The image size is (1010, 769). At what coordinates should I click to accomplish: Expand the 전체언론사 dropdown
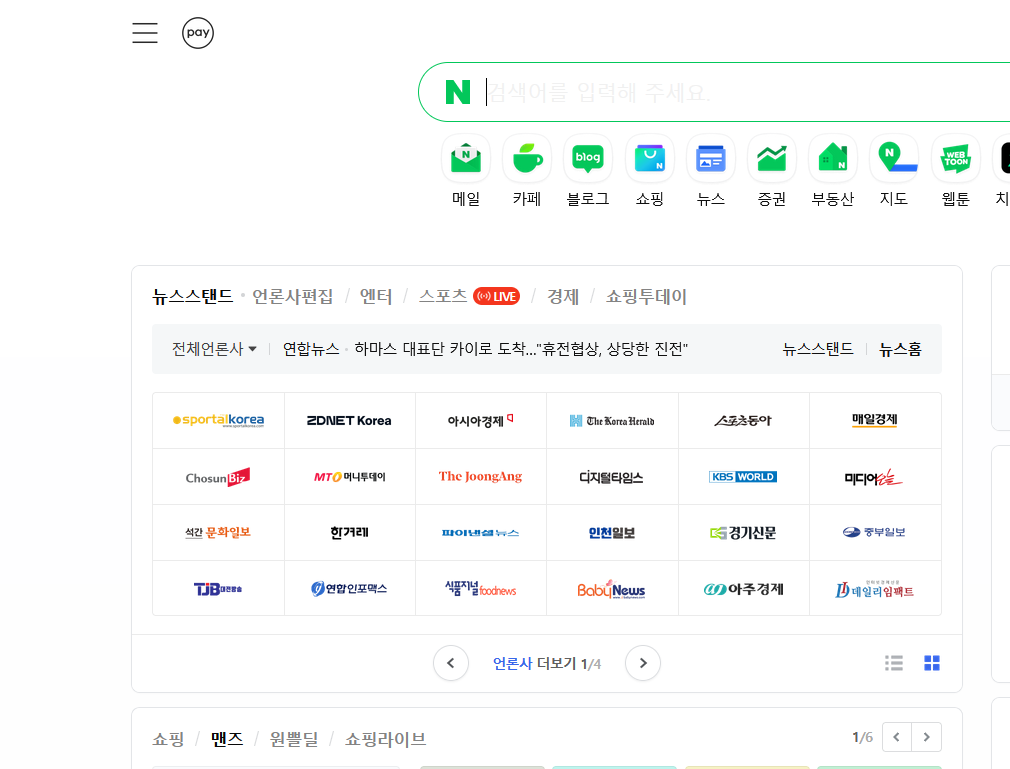pyautogui.click(x=214, y=349)
